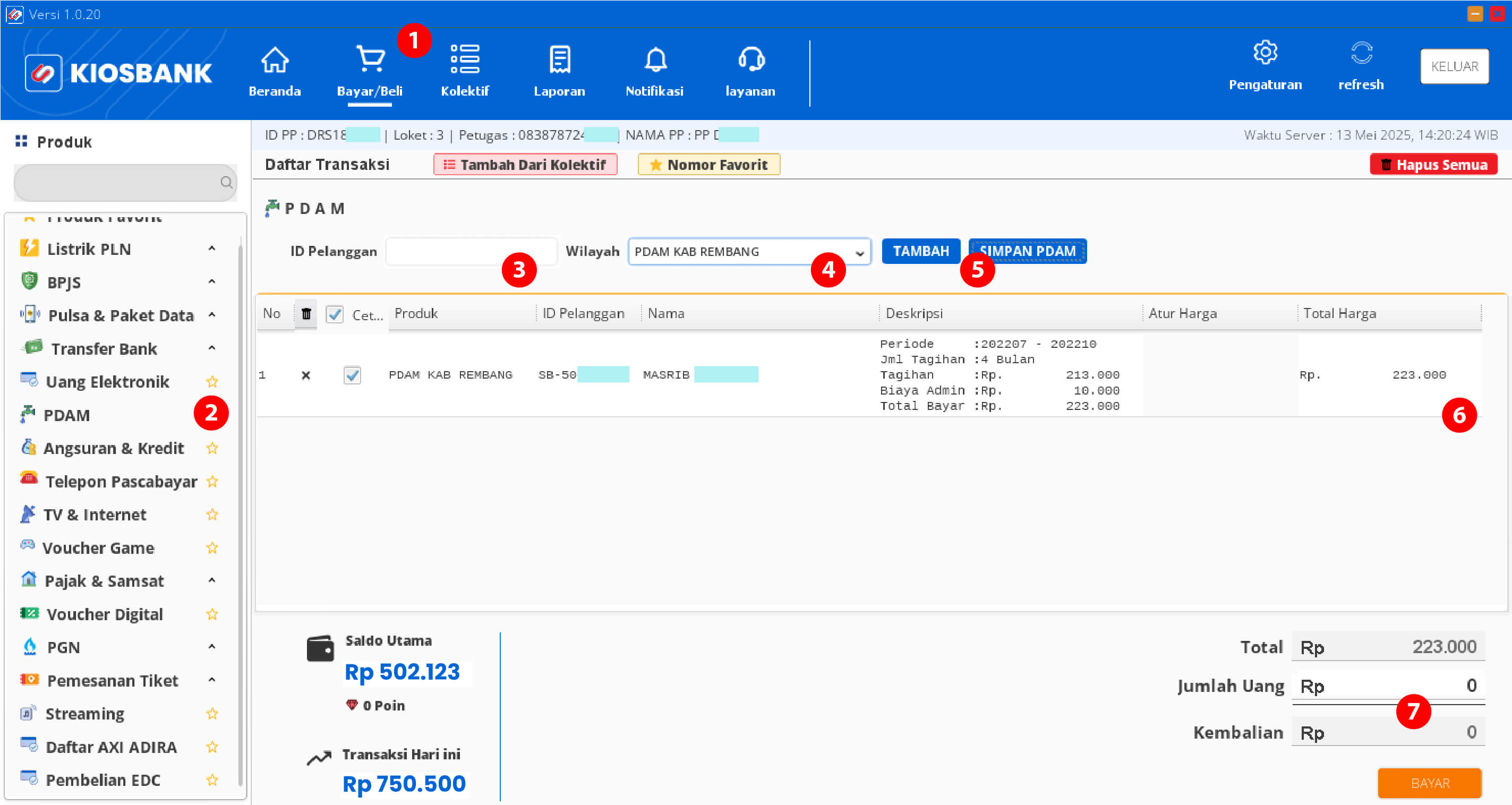Select the Pajak & Samsat icon
The image size is (1512, 805).
(28, 579)
